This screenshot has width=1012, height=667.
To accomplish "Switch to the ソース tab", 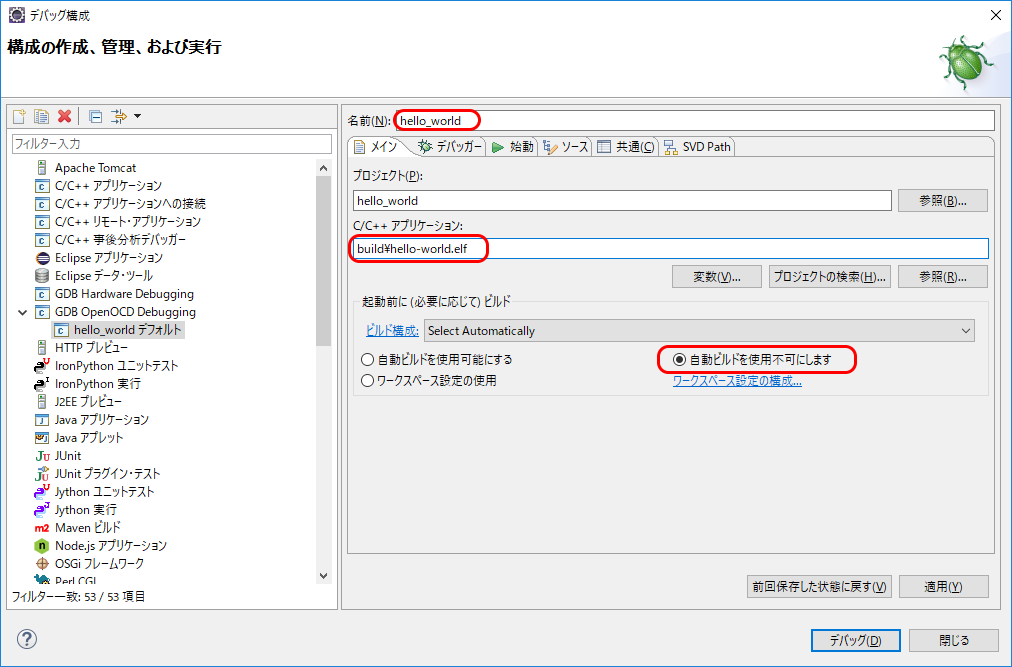I will 566,147.
